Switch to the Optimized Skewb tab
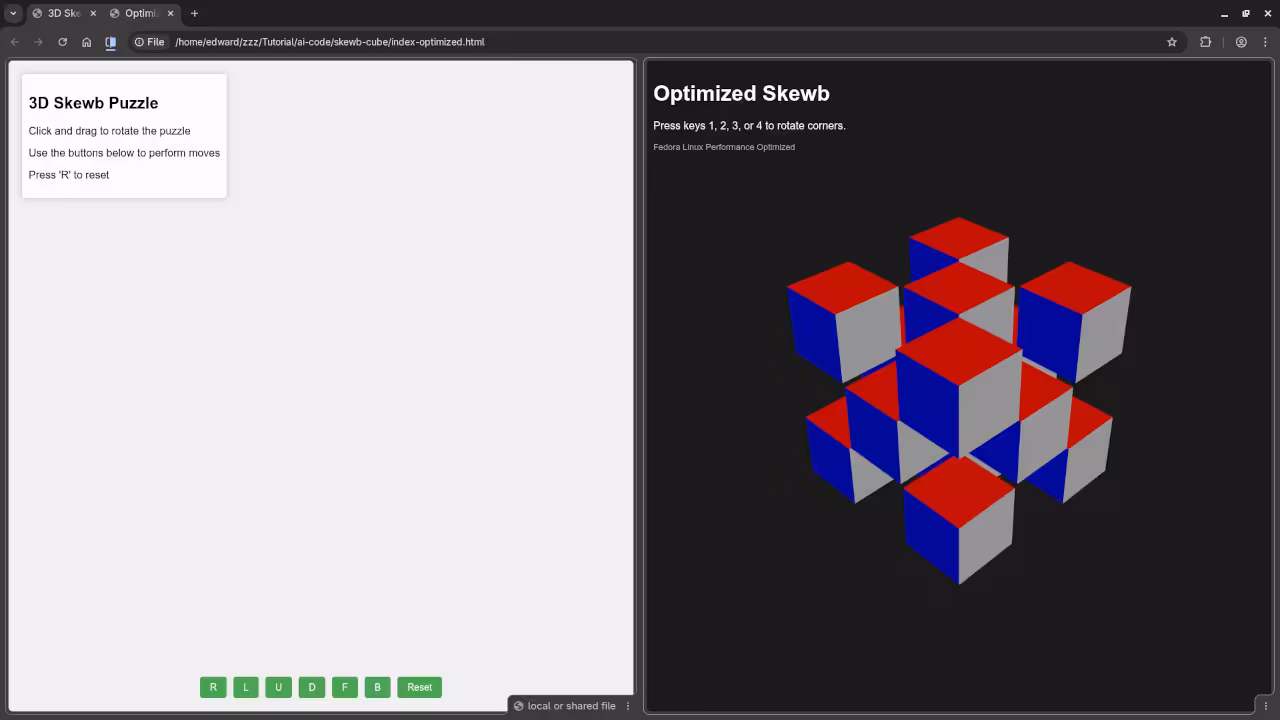Image resolution: width=1280 pixels, height=720 pixels. 138,13
